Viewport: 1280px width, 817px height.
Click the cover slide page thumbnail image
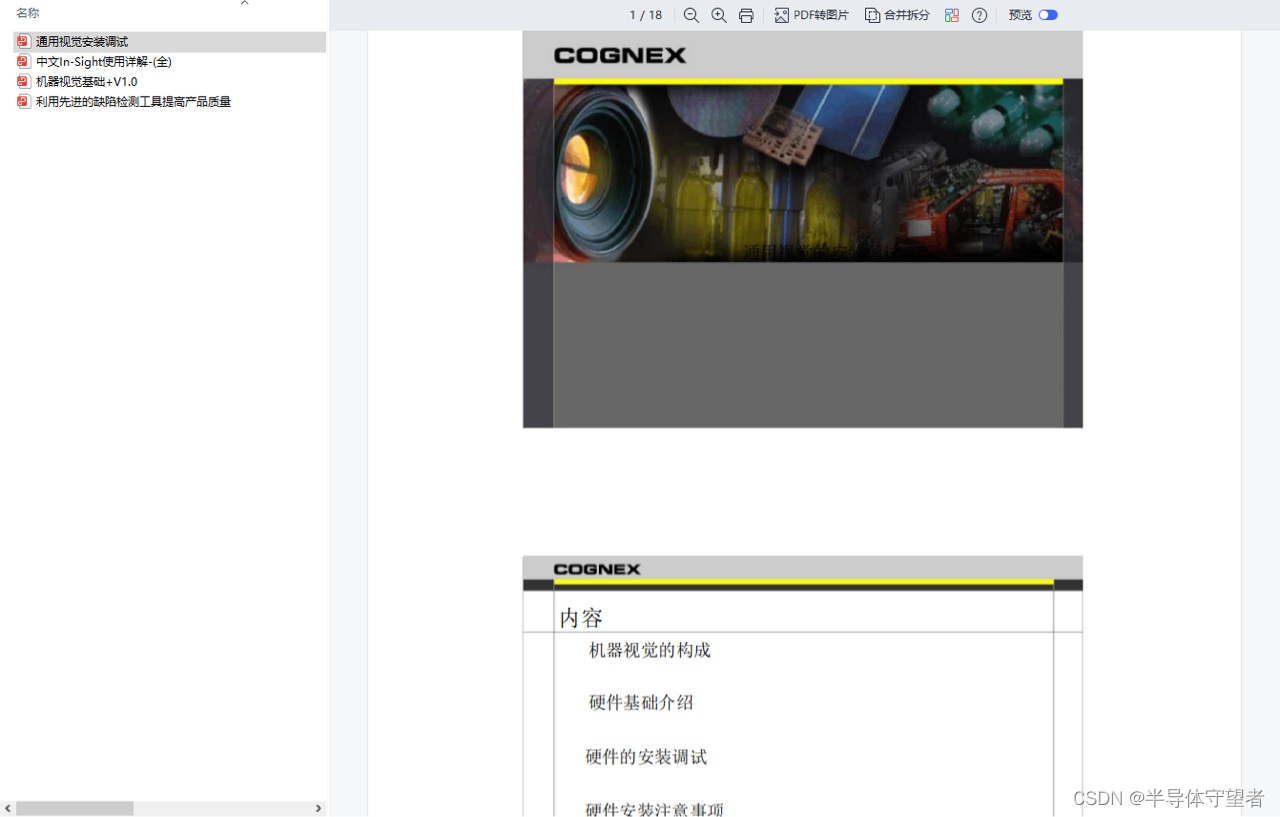[803, 229]
